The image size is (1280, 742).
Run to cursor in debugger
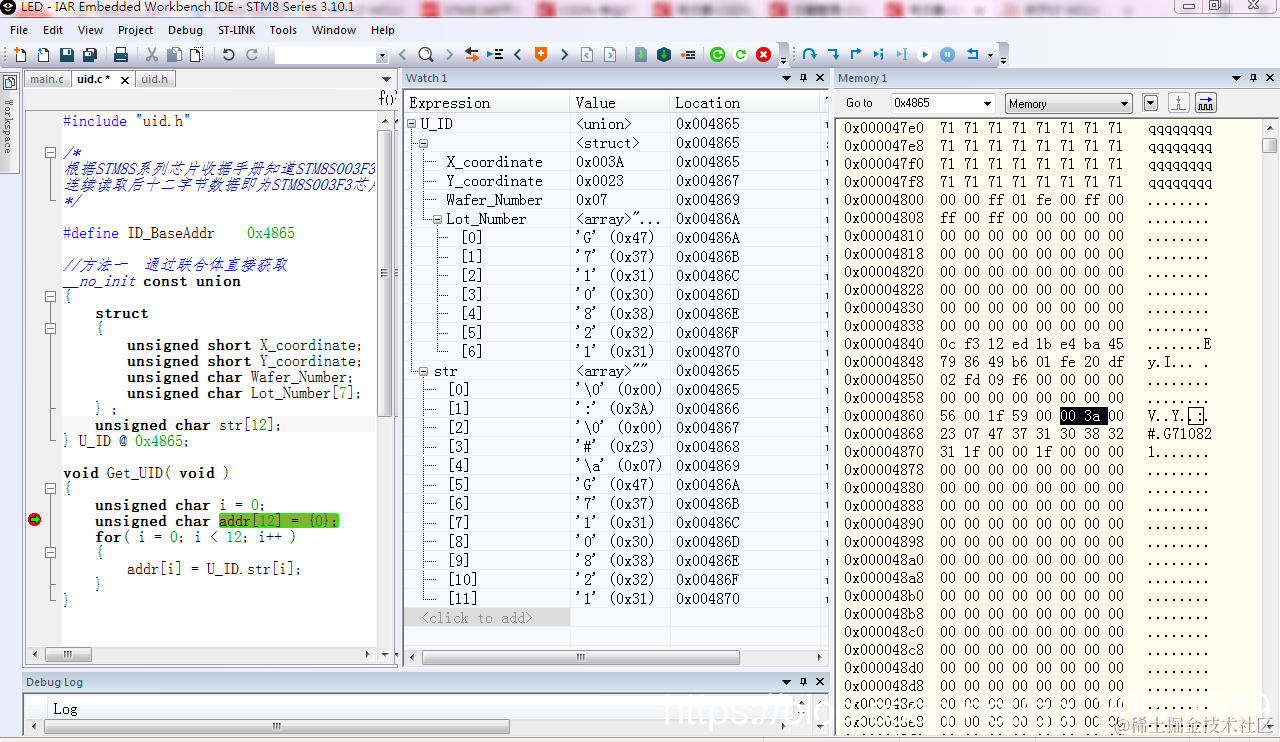point(902,55)
